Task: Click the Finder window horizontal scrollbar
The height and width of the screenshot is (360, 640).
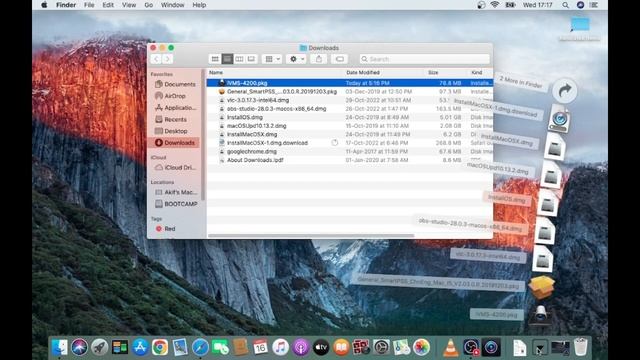Action: coord(311,236)
